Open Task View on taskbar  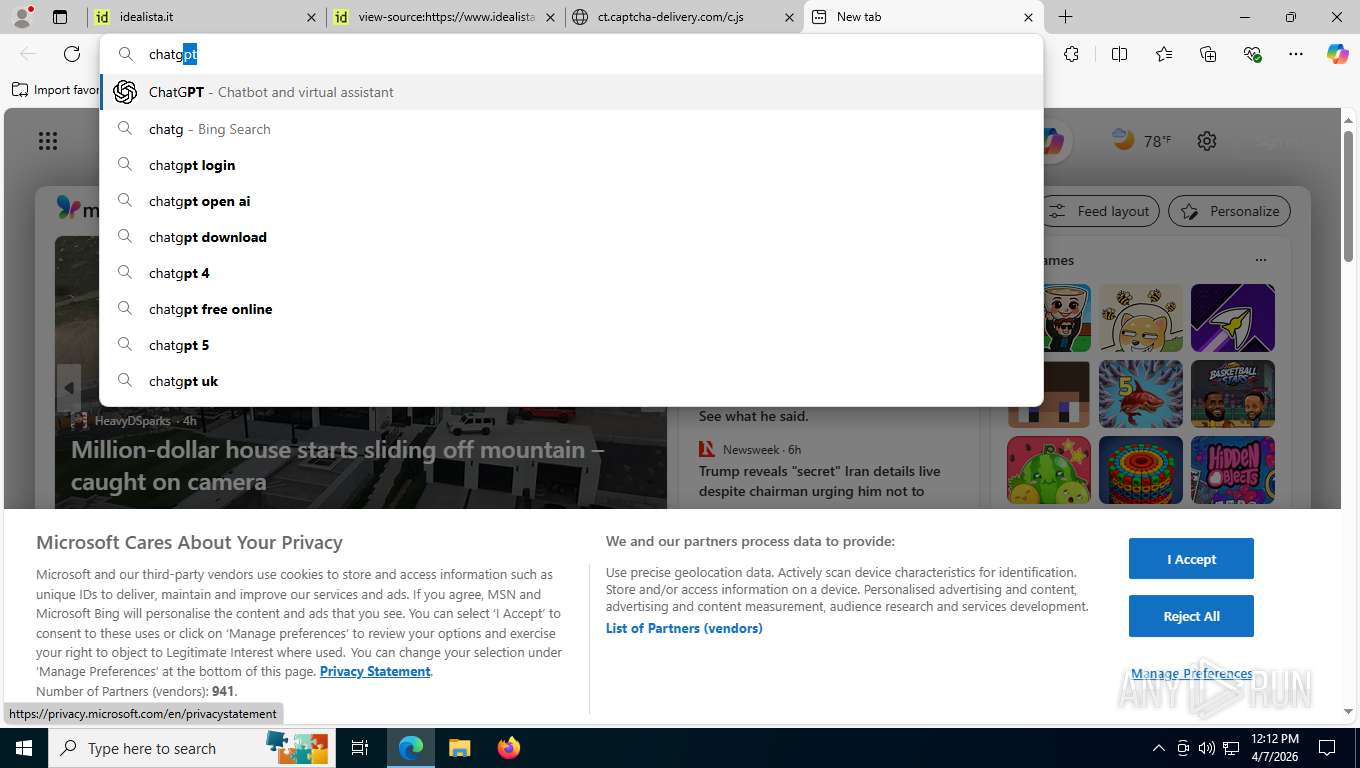click(360, 748)
